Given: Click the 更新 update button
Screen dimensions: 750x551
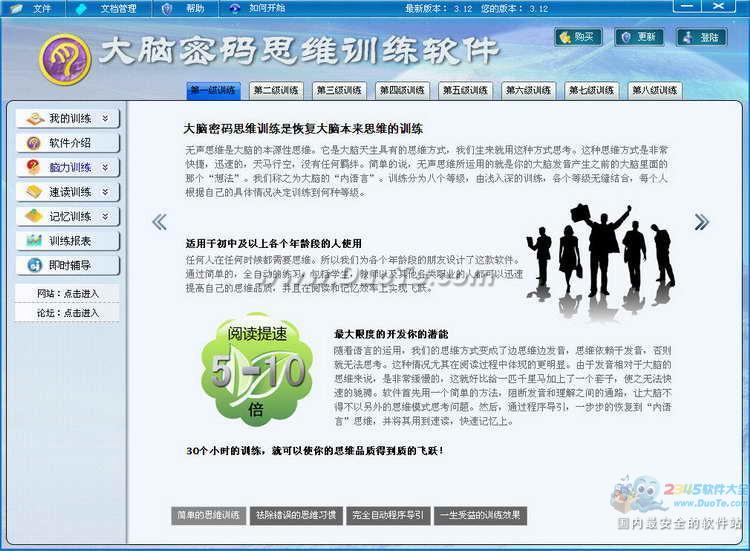Looking at the screenshot, I should 639,37.
